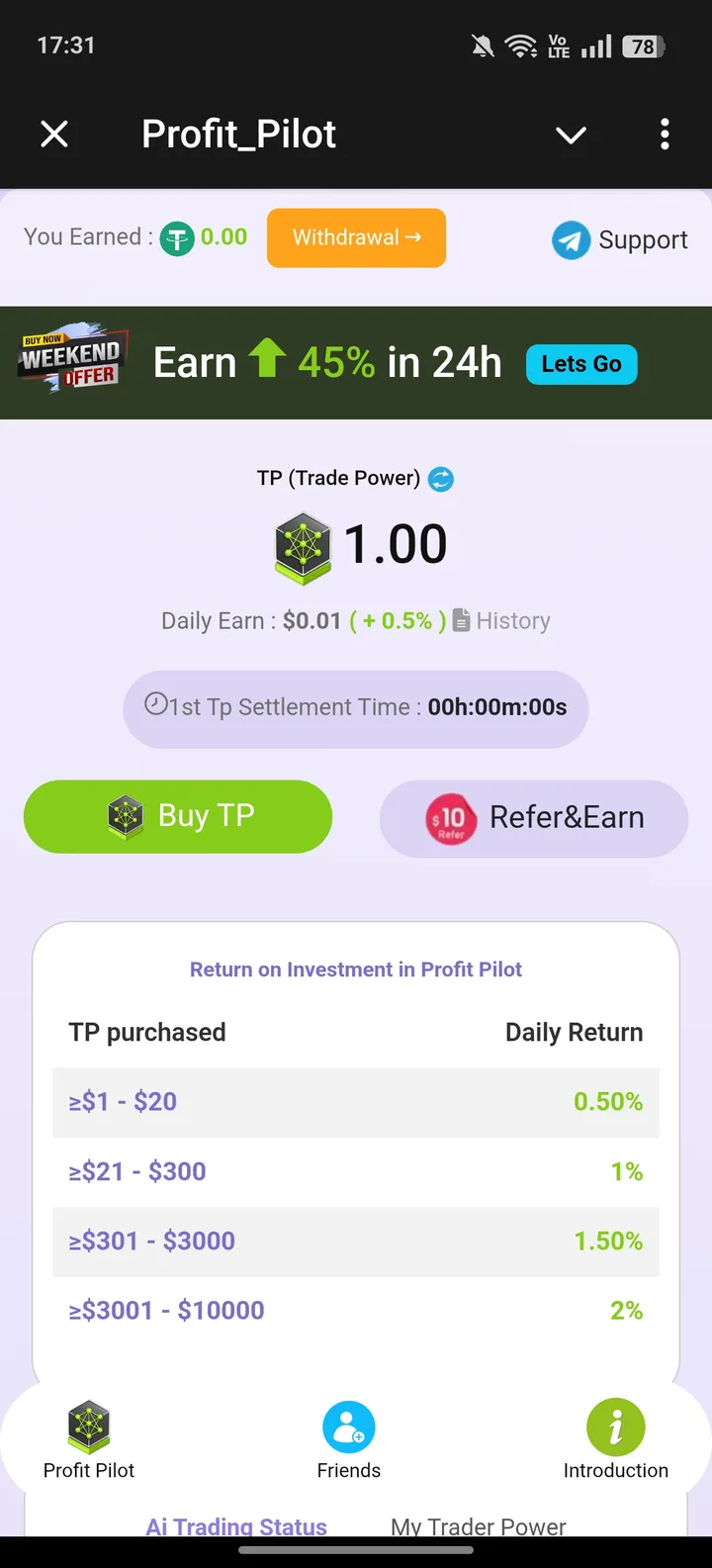The width and height of the screenshot is (712, 1568).
Task: Open the Introduction info icon
Action: click(x=615, y=1428)
